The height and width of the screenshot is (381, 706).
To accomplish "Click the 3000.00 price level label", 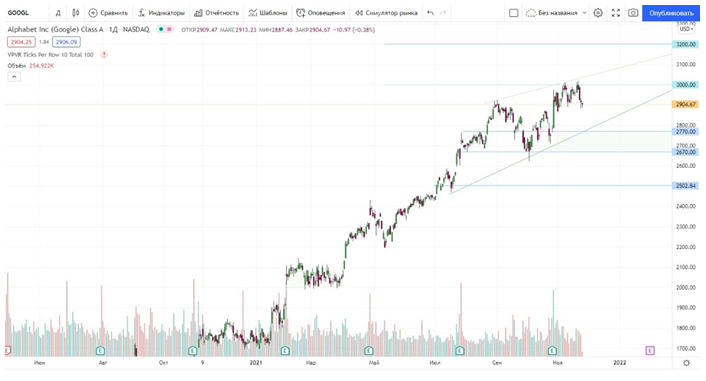I will click(x=685, y=85).
